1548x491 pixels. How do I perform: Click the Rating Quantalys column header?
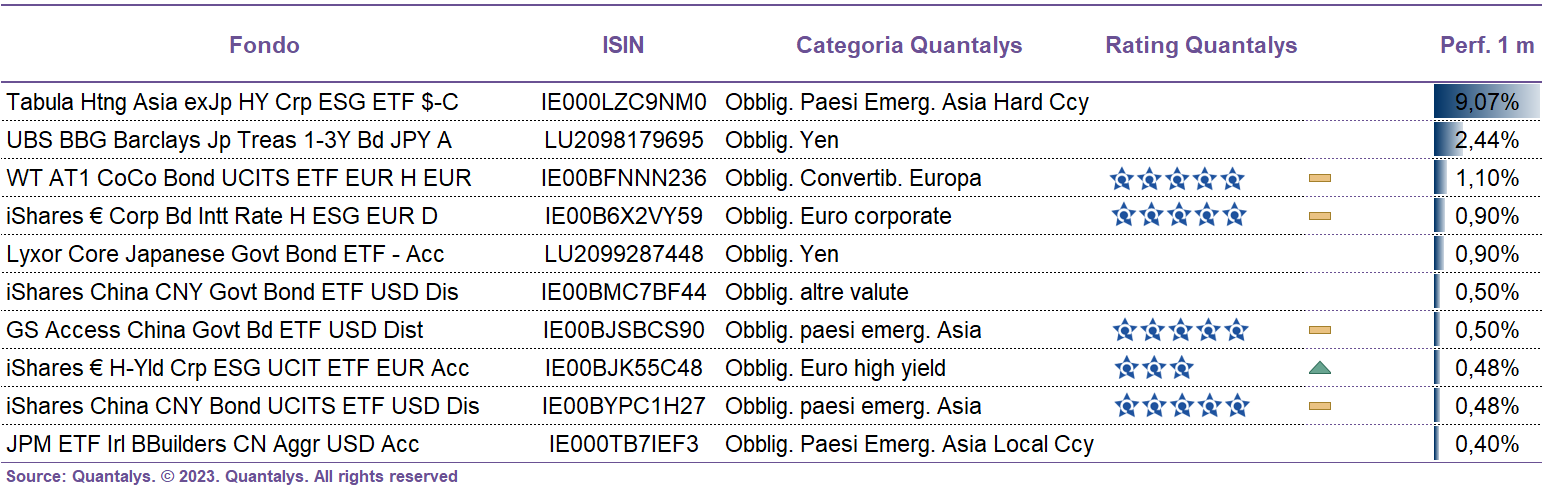[1201, 45]
